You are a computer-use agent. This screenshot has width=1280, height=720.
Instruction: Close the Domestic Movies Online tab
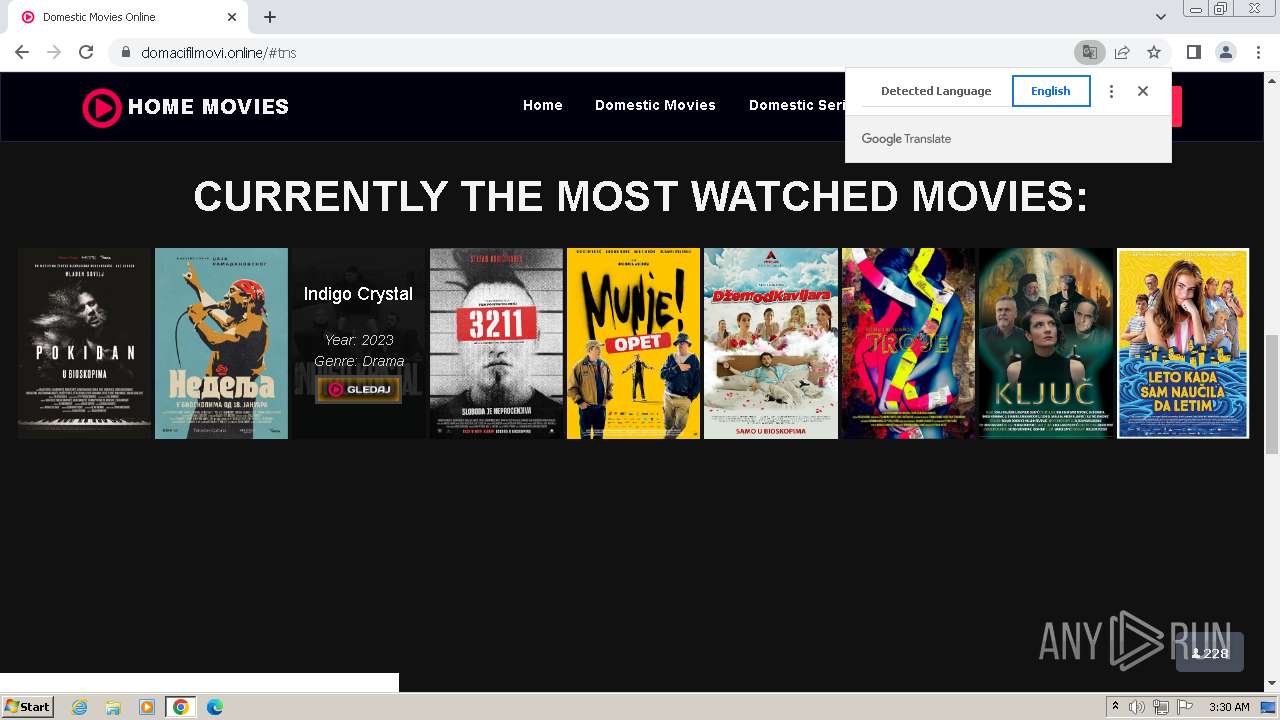click(232, 17)
